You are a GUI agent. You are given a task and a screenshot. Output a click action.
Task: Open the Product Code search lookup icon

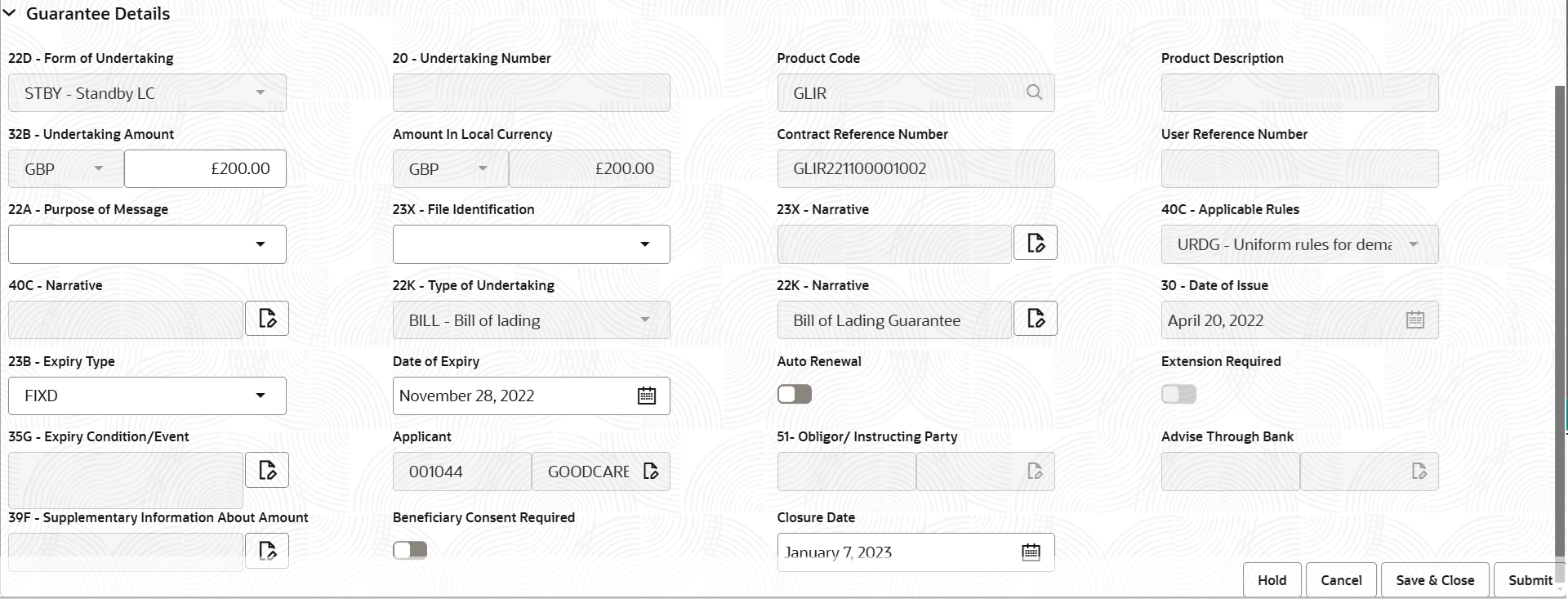tap(1034, 92)
